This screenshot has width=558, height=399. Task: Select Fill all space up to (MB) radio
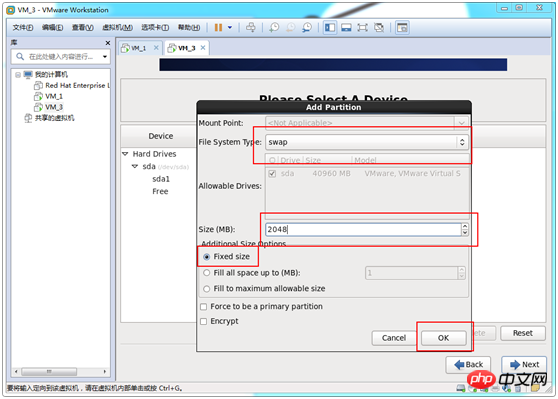click(206, 273)
